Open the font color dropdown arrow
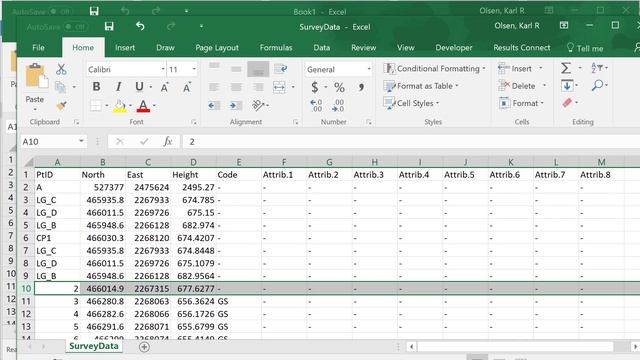The width and height of the screenshot is (640, 360). point(154,106)
